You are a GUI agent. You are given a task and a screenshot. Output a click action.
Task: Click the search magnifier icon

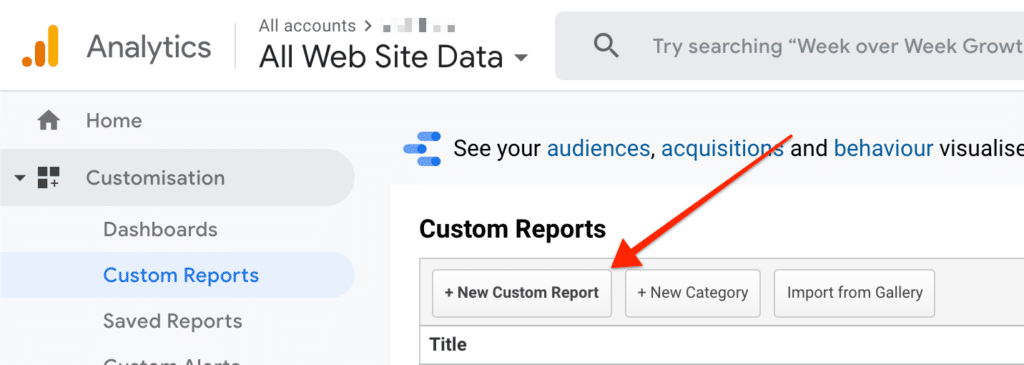(x=606, y=46)
